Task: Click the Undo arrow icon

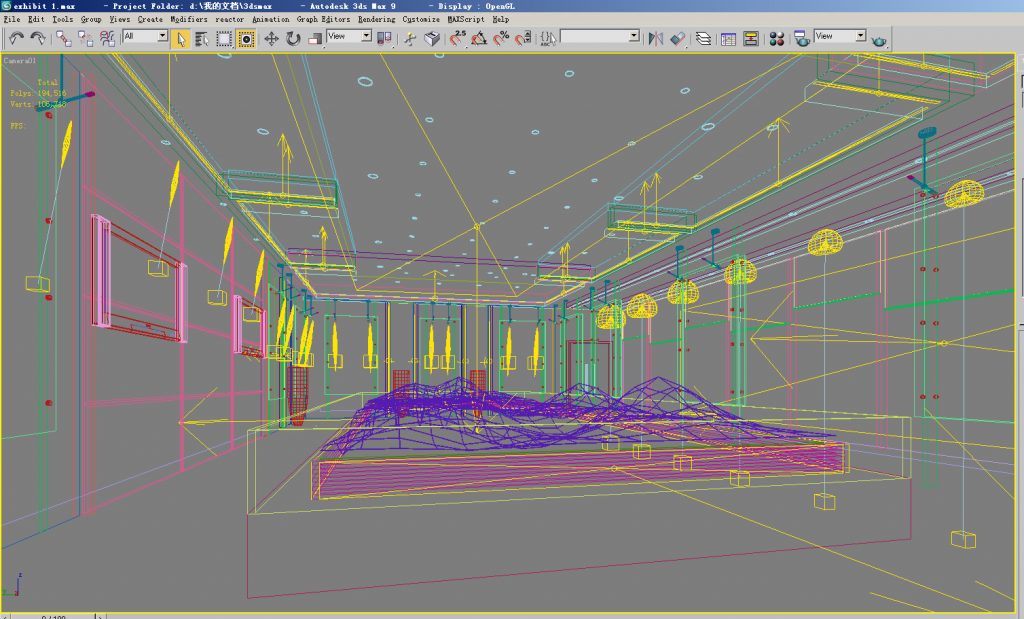Action: pos(16,38)
